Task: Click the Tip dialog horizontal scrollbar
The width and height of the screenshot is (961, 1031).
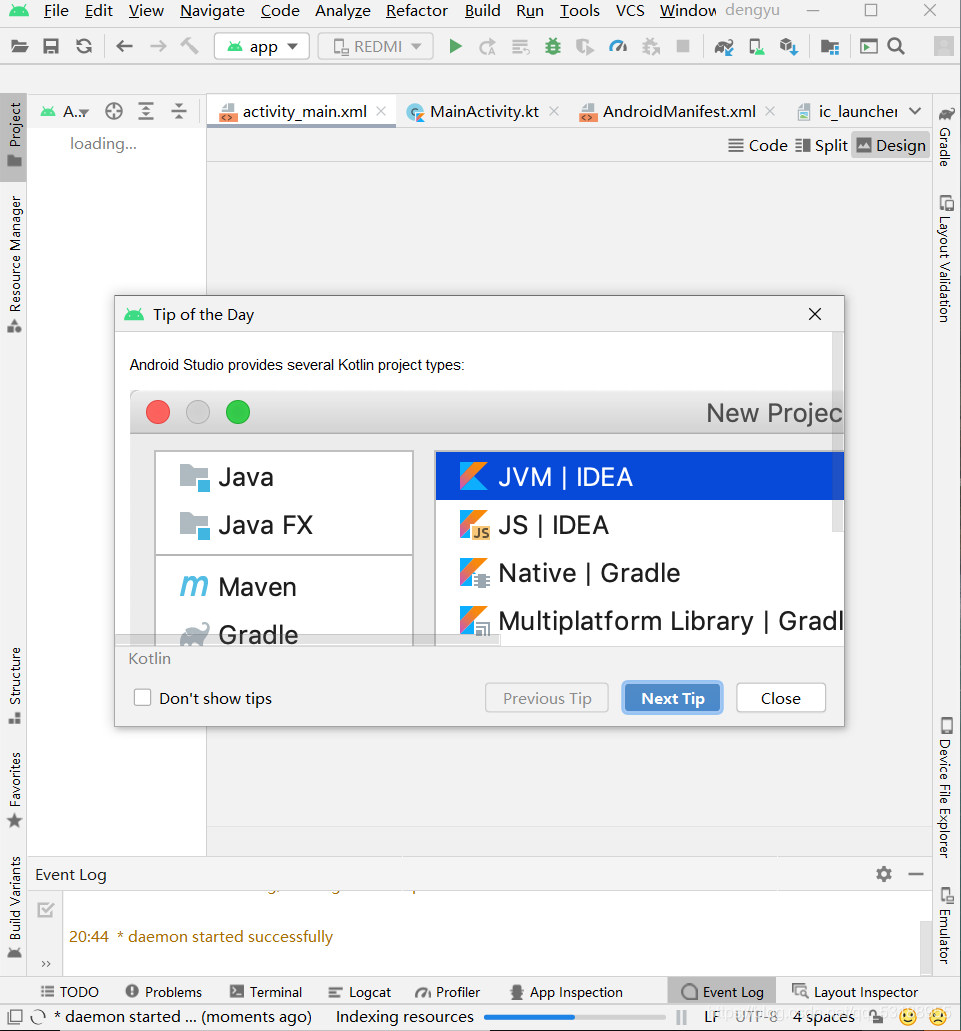Action: (x=307, y=640)
